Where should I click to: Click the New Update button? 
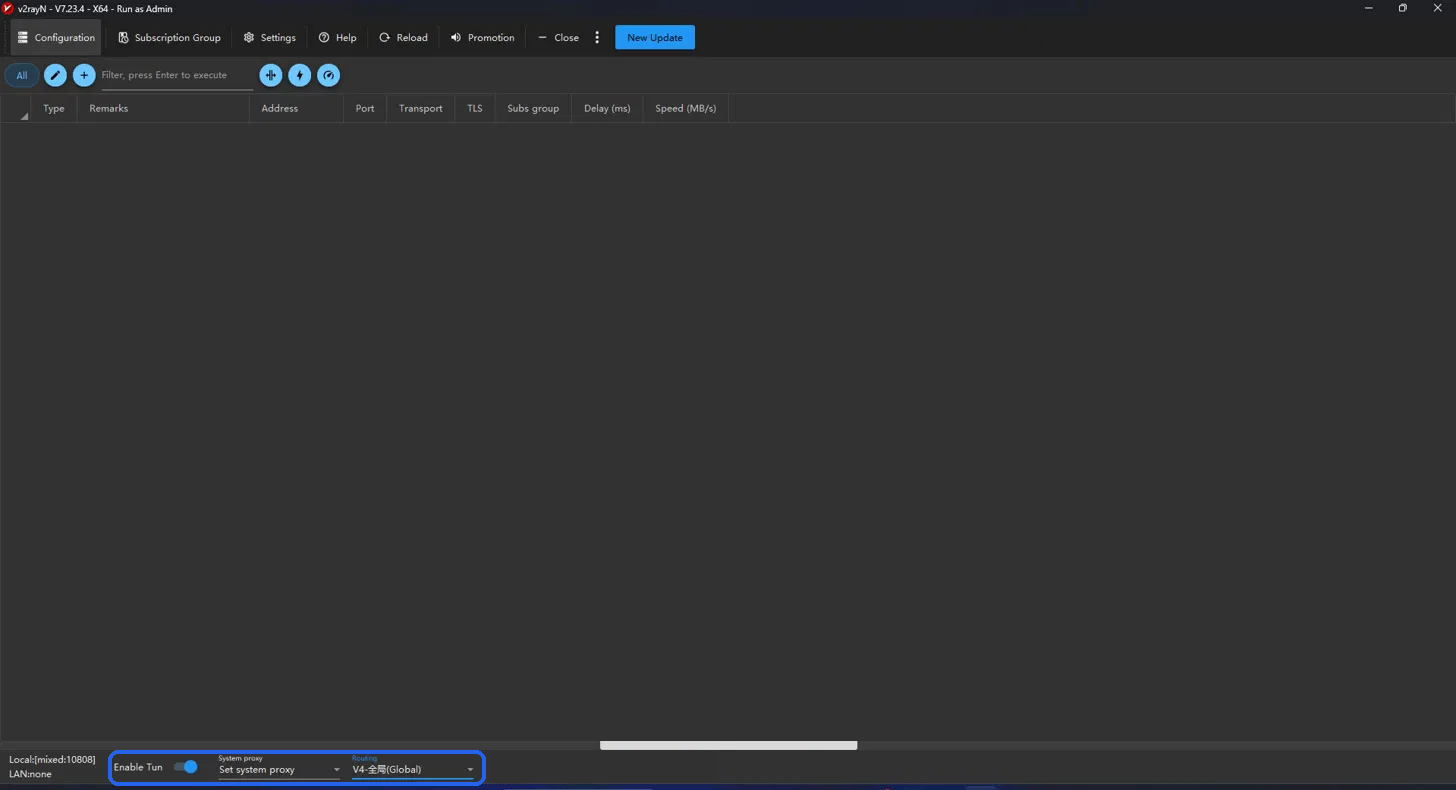(x=655, y=37)
